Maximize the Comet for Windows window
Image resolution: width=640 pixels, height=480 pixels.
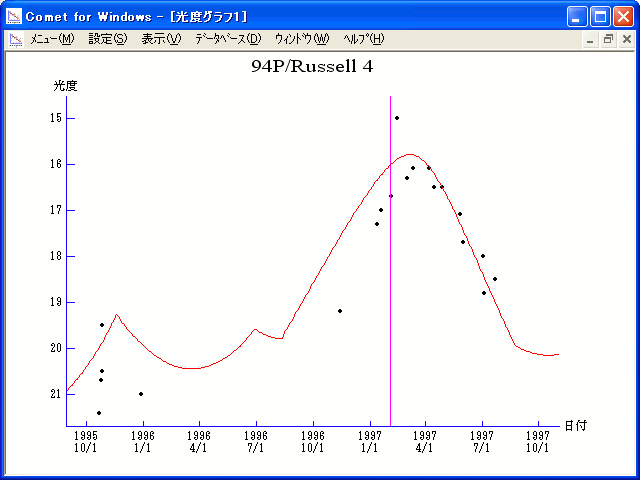600,17
